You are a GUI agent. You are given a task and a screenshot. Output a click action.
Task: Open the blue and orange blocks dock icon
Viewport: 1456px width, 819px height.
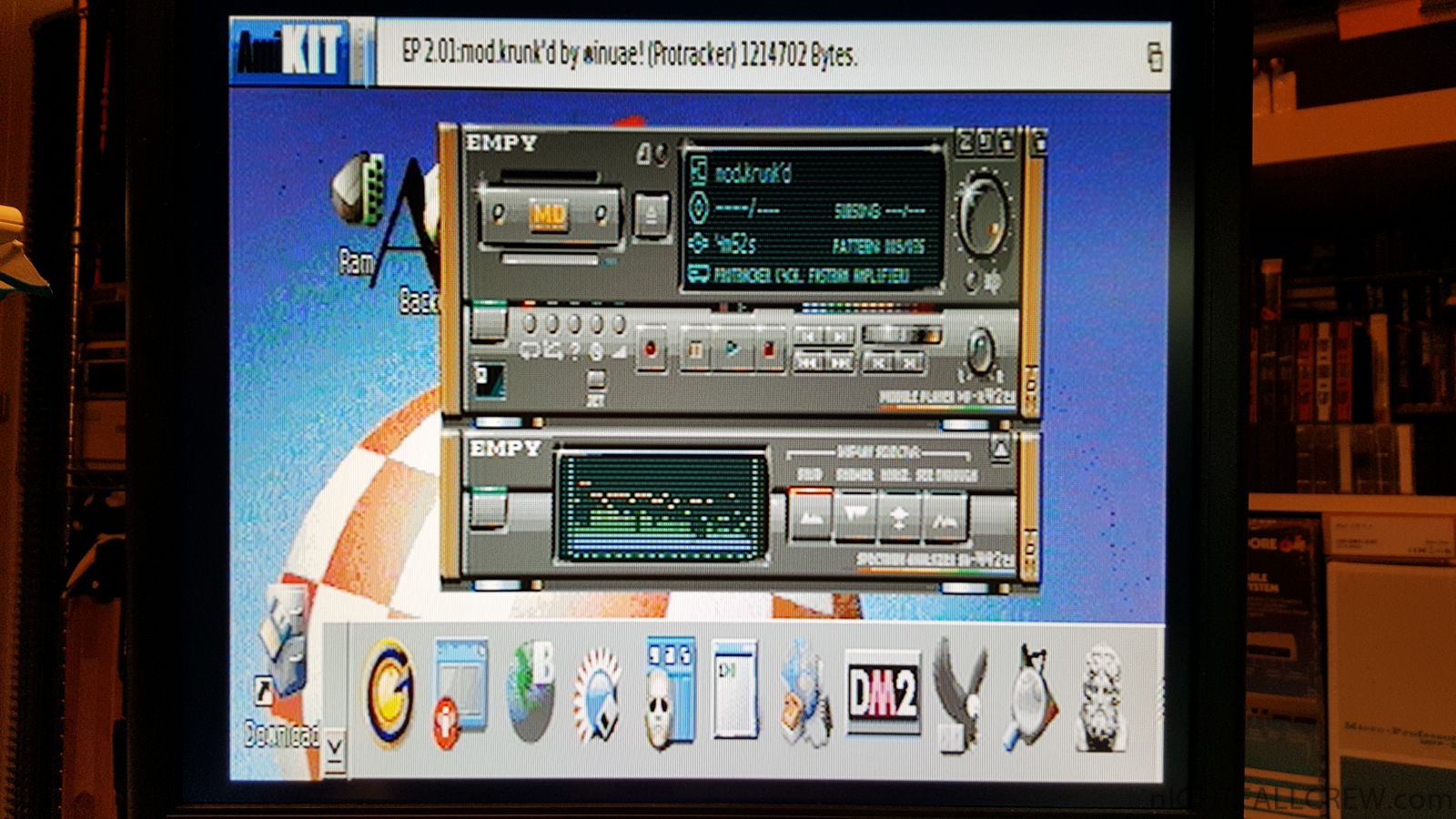click(804, 693)
